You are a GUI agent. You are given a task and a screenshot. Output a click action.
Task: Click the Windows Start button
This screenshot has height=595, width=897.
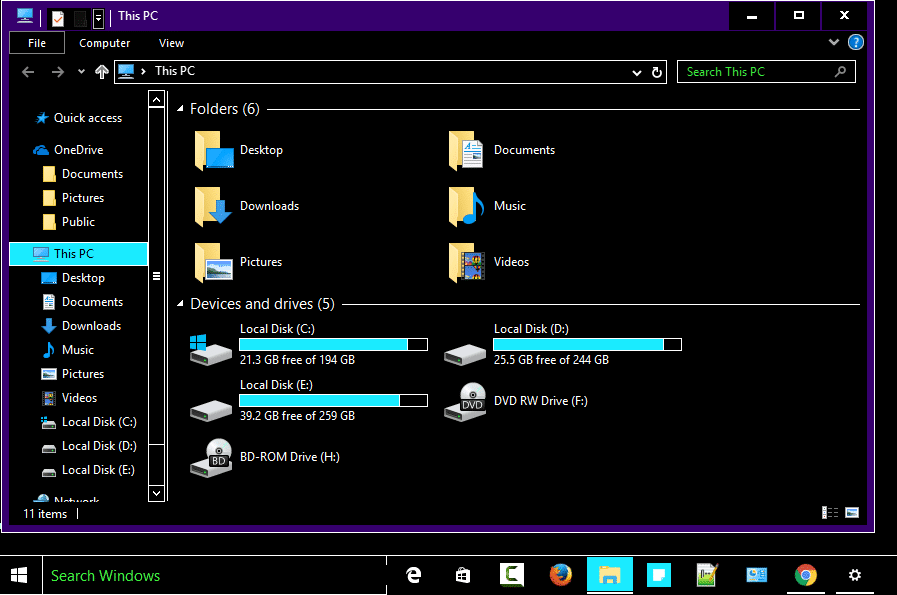[x=19, y=575]
